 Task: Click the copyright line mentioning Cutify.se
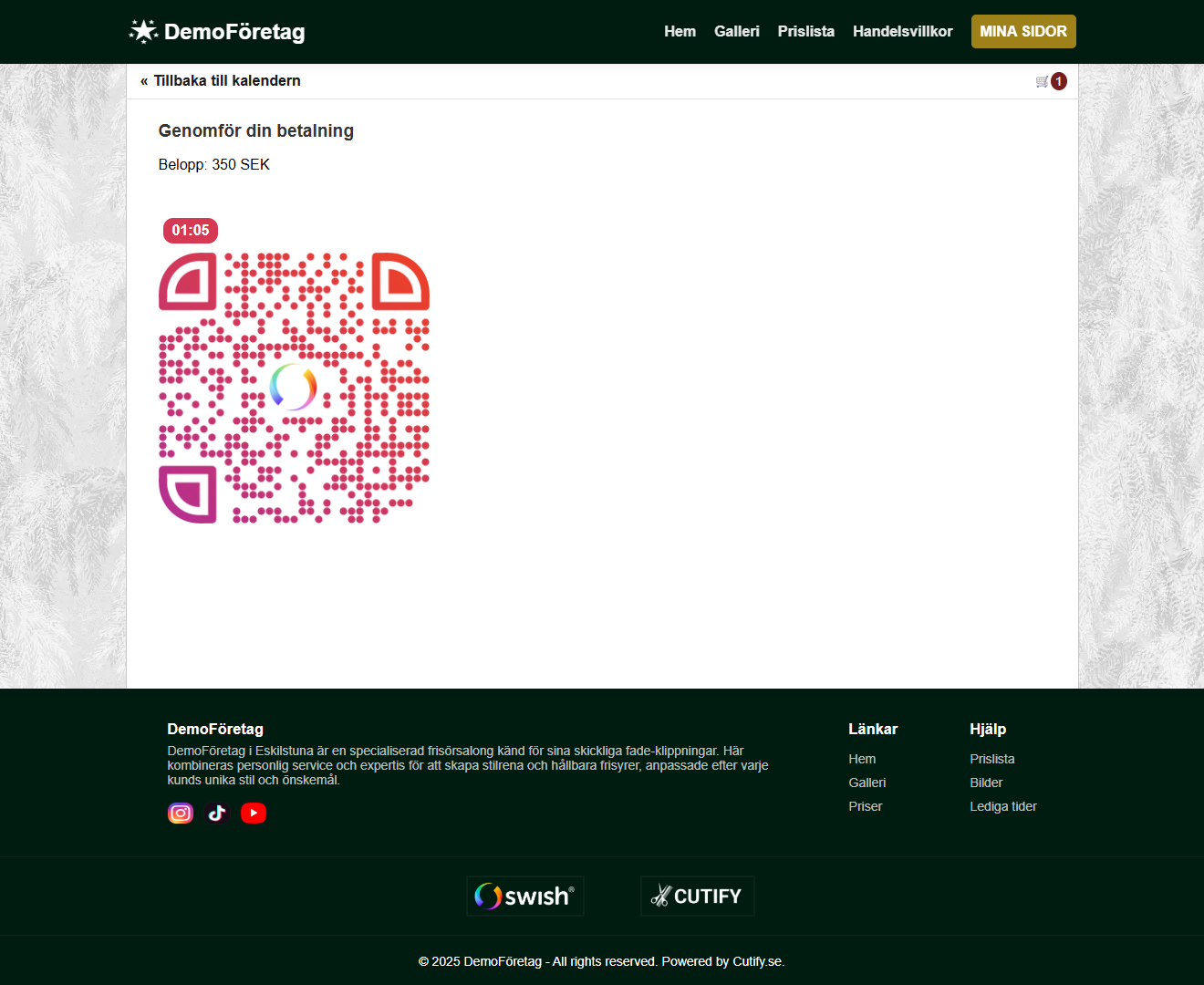coord(602,961)
